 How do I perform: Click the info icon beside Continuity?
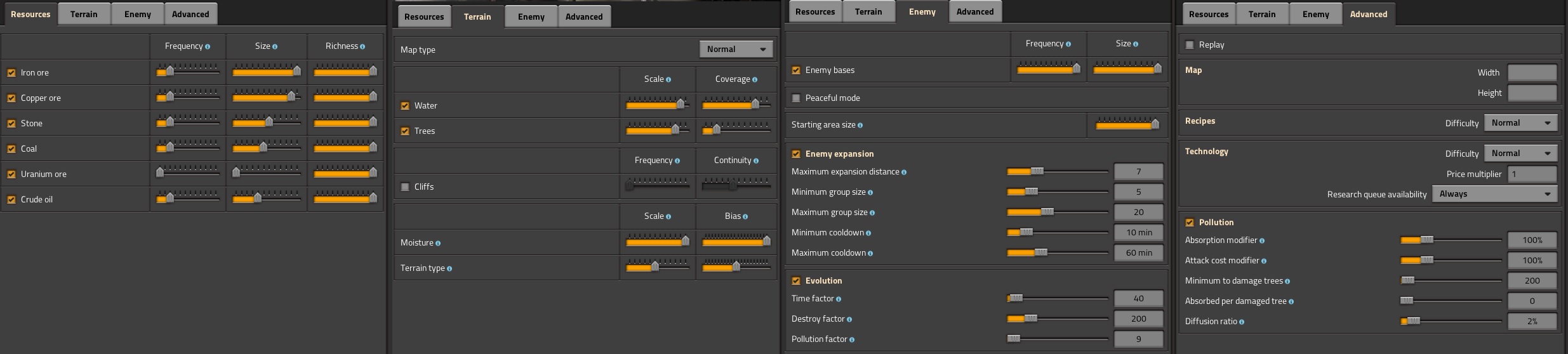click(755, 161)
